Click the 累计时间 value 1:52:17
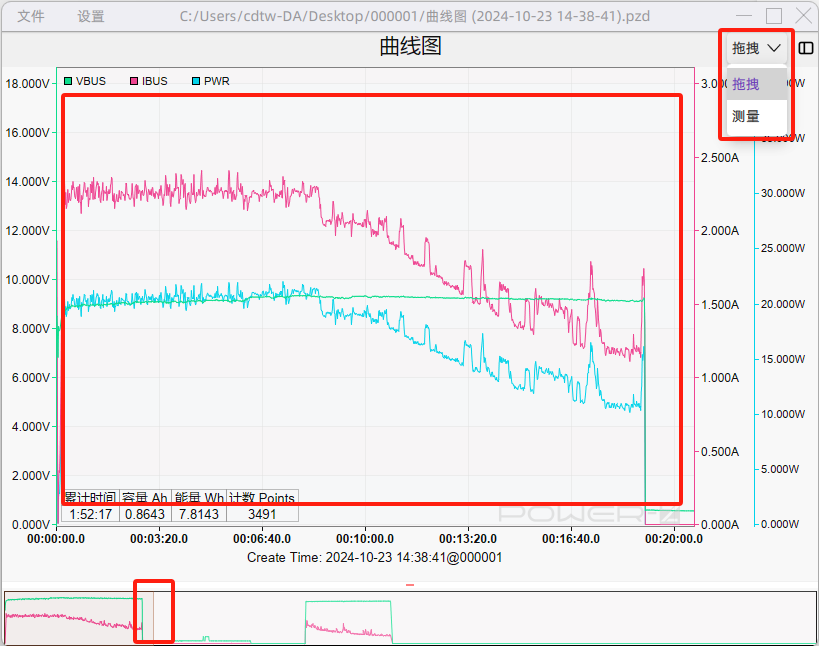The image size is (819, 646). pyautogui.click(x=90, y=513)
